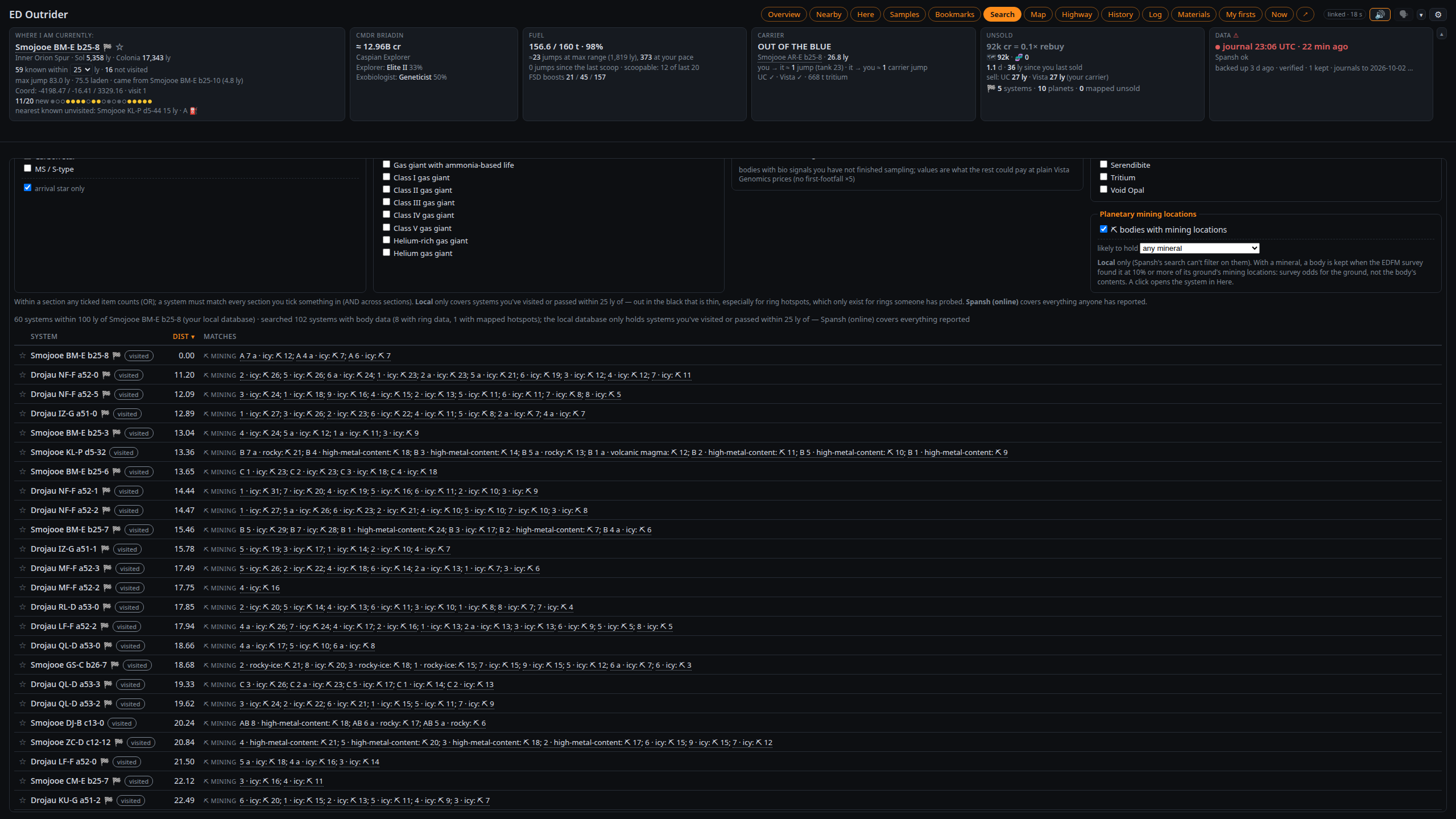Star the Smojooe KL-P d5-32 row
This screenshot has width=1456, height=819.
pos(23,452)
